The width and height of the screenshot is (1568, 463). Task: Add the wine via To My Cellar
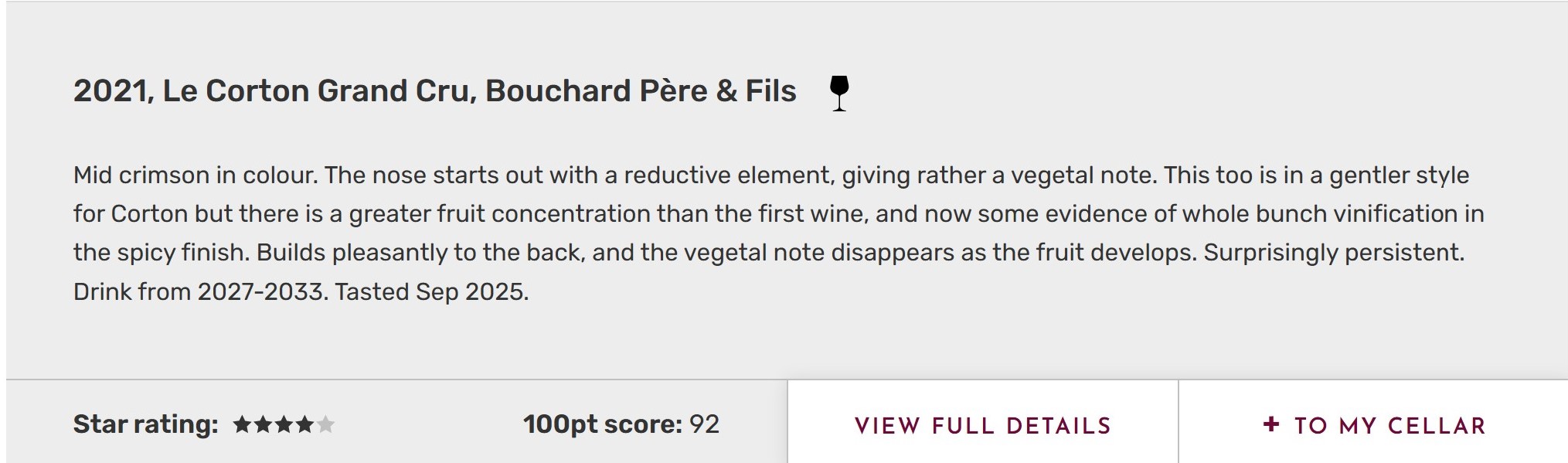click(1389, 426)
